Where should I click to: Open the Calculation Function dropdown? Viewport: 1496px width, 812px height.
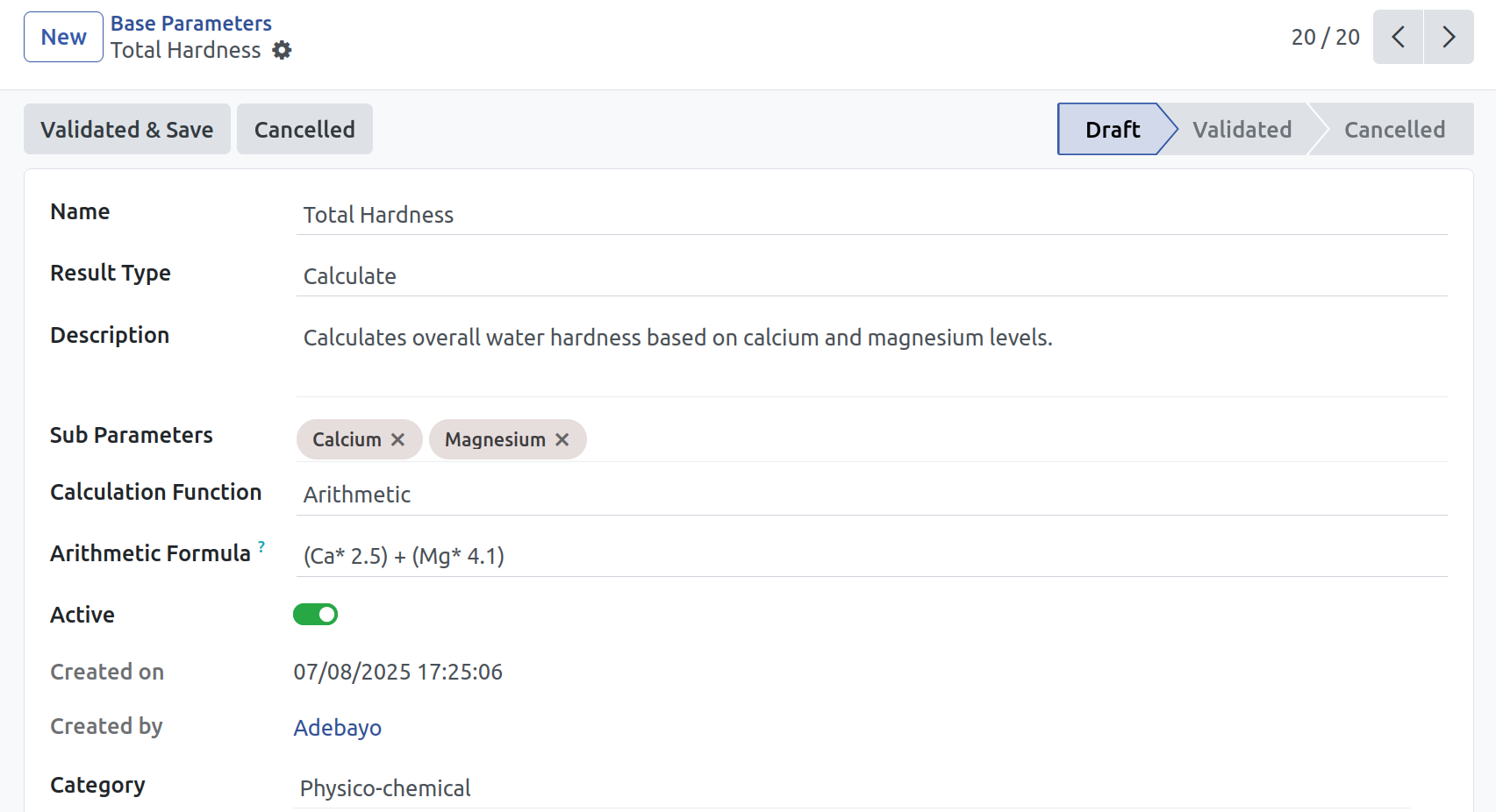(870, 495)
